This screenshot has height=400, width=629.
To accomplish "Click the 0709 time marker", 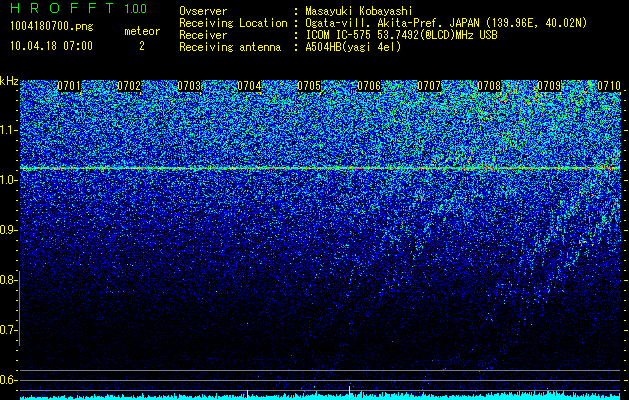I will click(549, 86).
